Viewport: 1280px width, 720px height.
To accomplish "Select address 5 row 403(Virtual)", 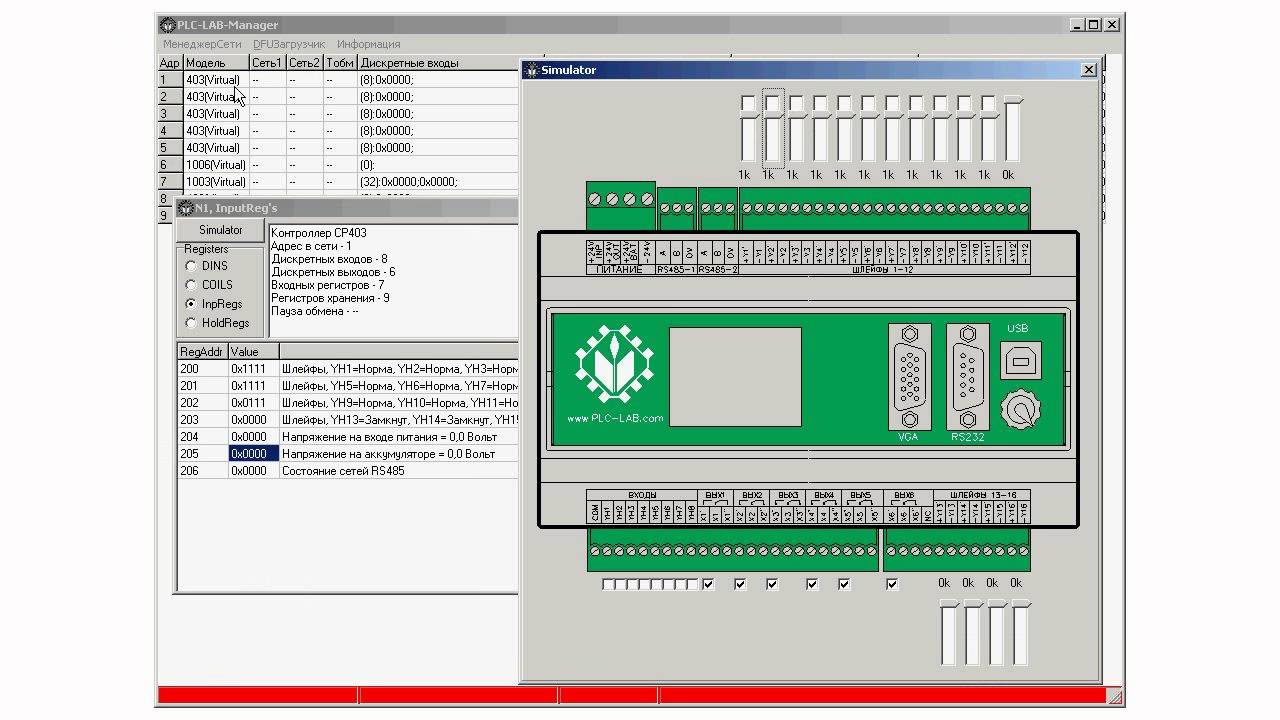I will (x=339, y=148).
